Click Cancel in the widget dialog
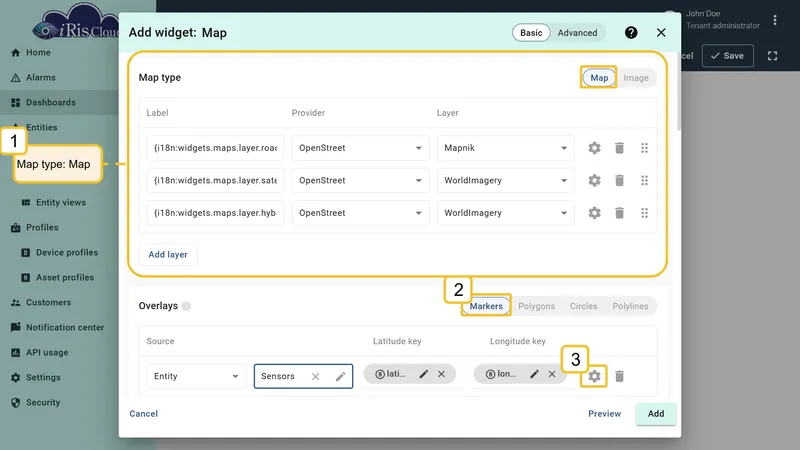 [143, 414]
